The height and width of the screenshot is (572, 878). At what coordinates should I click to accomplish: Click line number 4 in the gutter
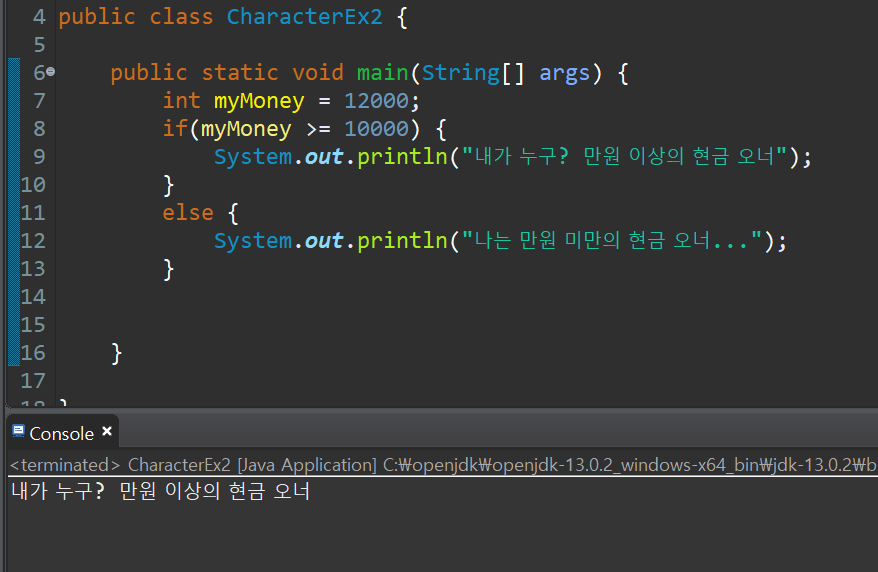click(x=39, y=17)
